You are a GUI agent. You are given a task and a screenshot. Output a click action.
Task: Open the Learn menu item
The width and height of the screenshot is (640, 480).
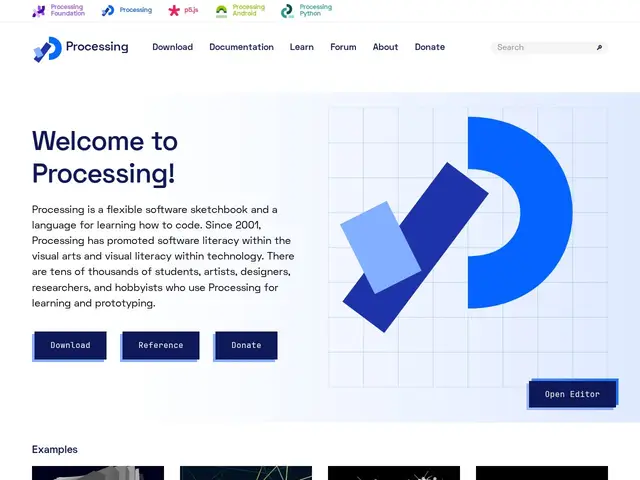coord(302,47)
